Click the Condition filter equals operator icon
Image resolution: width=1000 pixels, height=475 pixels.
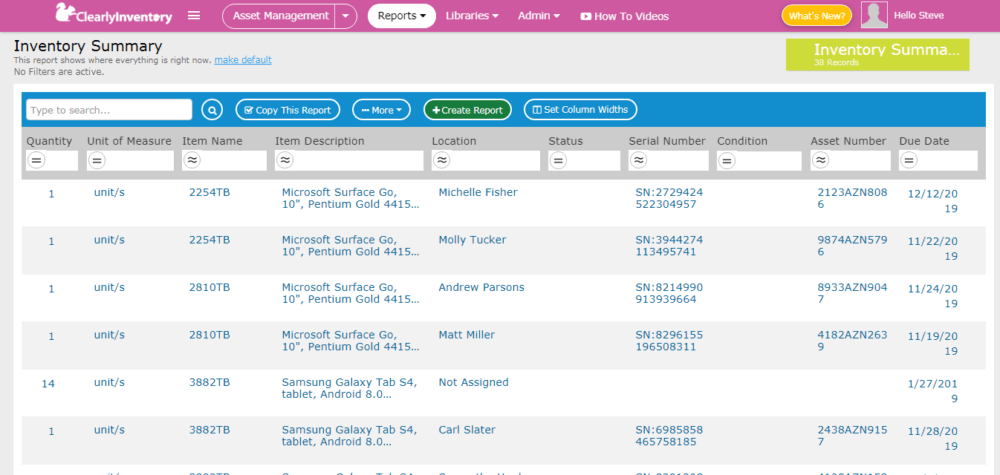coord(727,161)
